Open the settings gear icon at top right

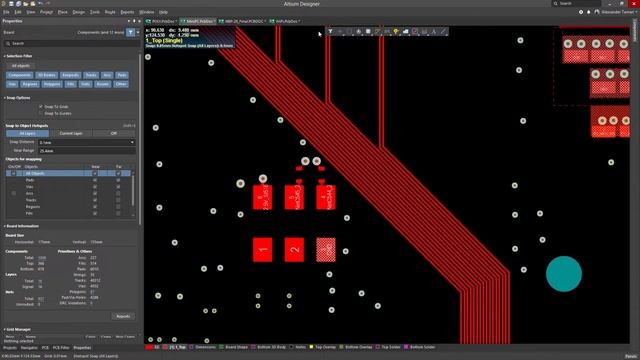(581, 12)
